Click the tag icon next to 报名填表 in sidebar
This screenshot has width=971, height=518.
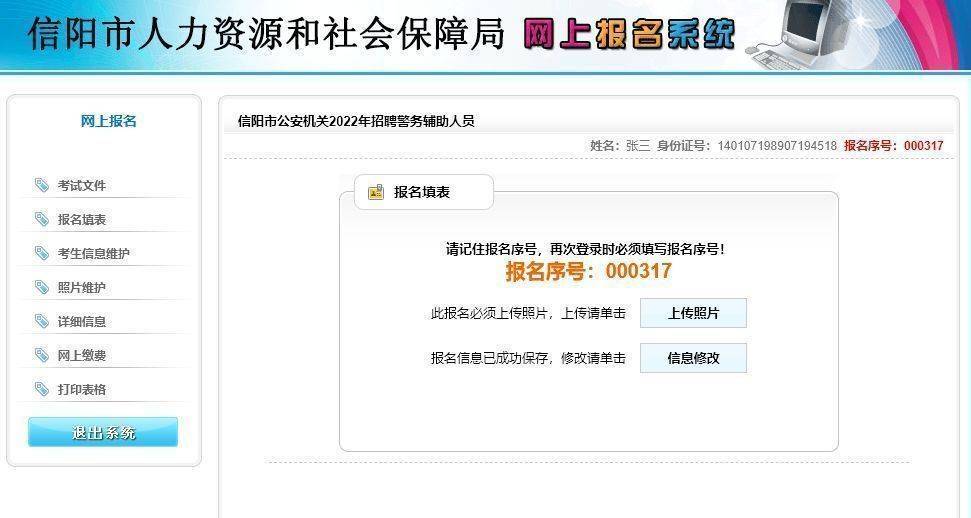point(41,219)
